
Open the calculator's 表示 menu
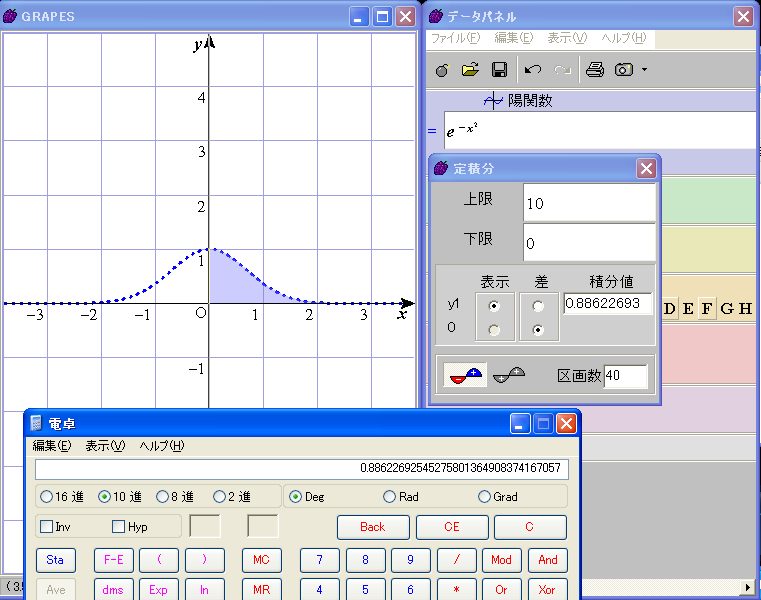[105, 446]
